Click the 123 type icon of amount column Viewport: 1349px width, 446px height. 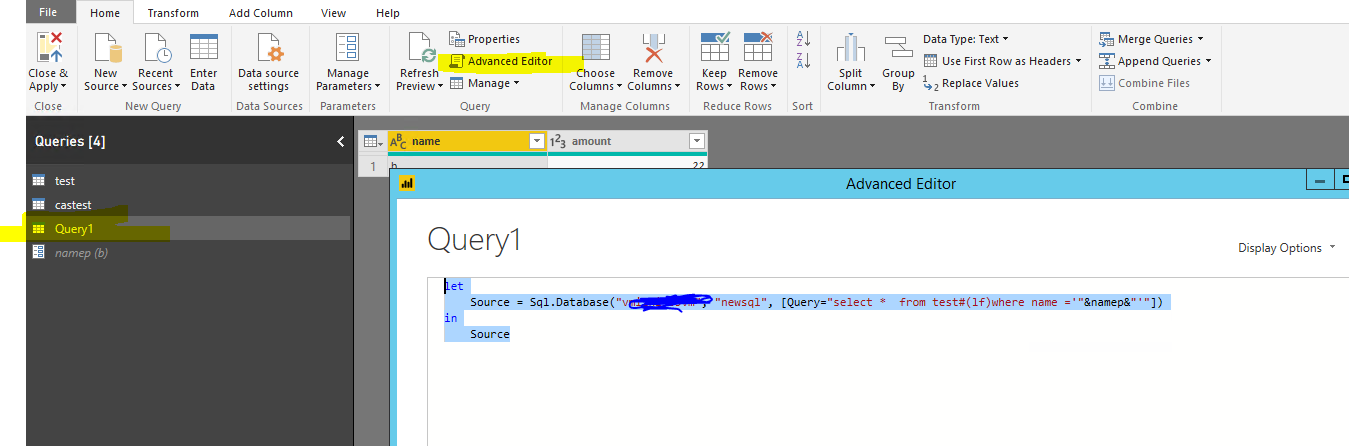click(x=559, y=142)
